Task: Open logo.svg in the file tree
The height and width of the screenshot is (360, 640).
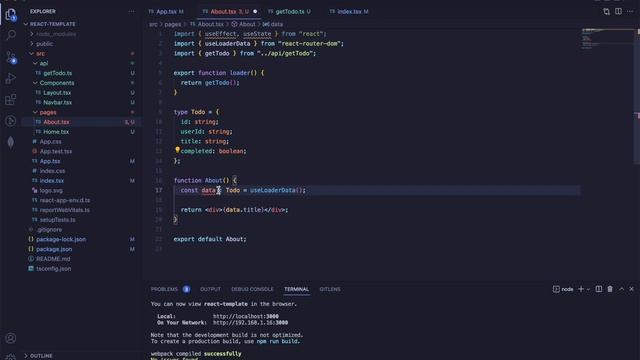Action: coord(51,191)
